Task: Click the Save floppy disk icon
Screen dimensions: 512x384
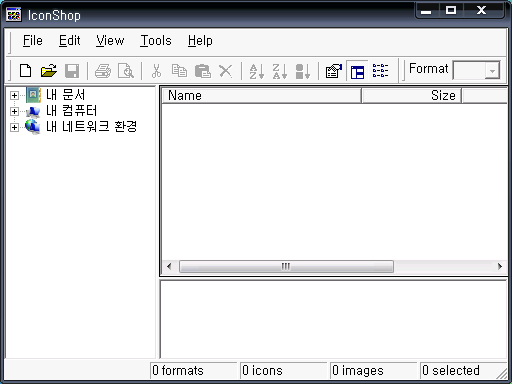Action: pos(72,71)
